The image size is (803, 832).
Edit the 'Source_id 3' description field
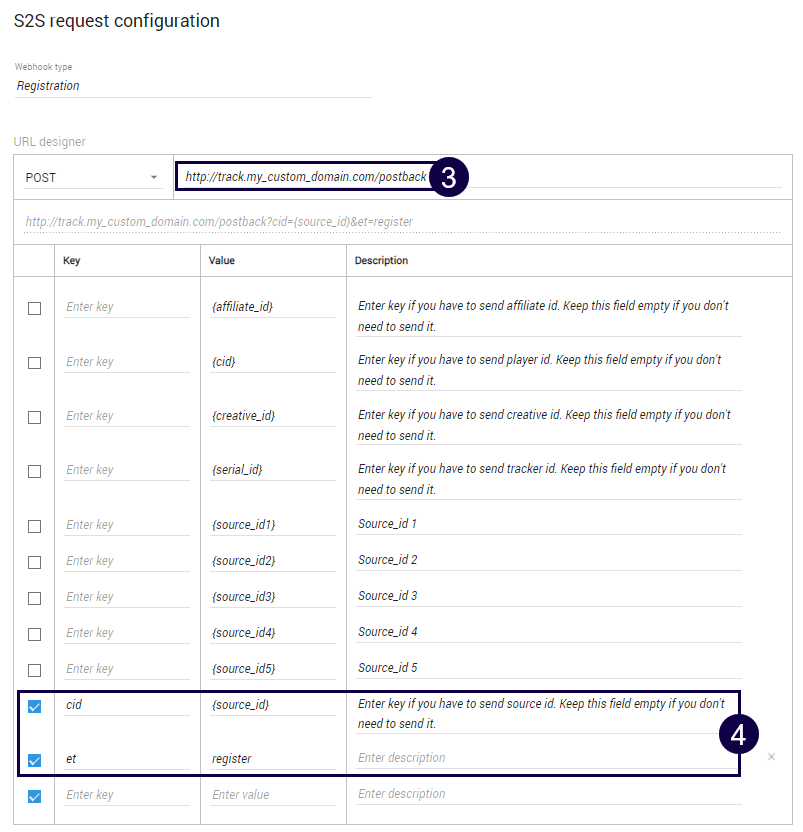click(x=548, y=596)
